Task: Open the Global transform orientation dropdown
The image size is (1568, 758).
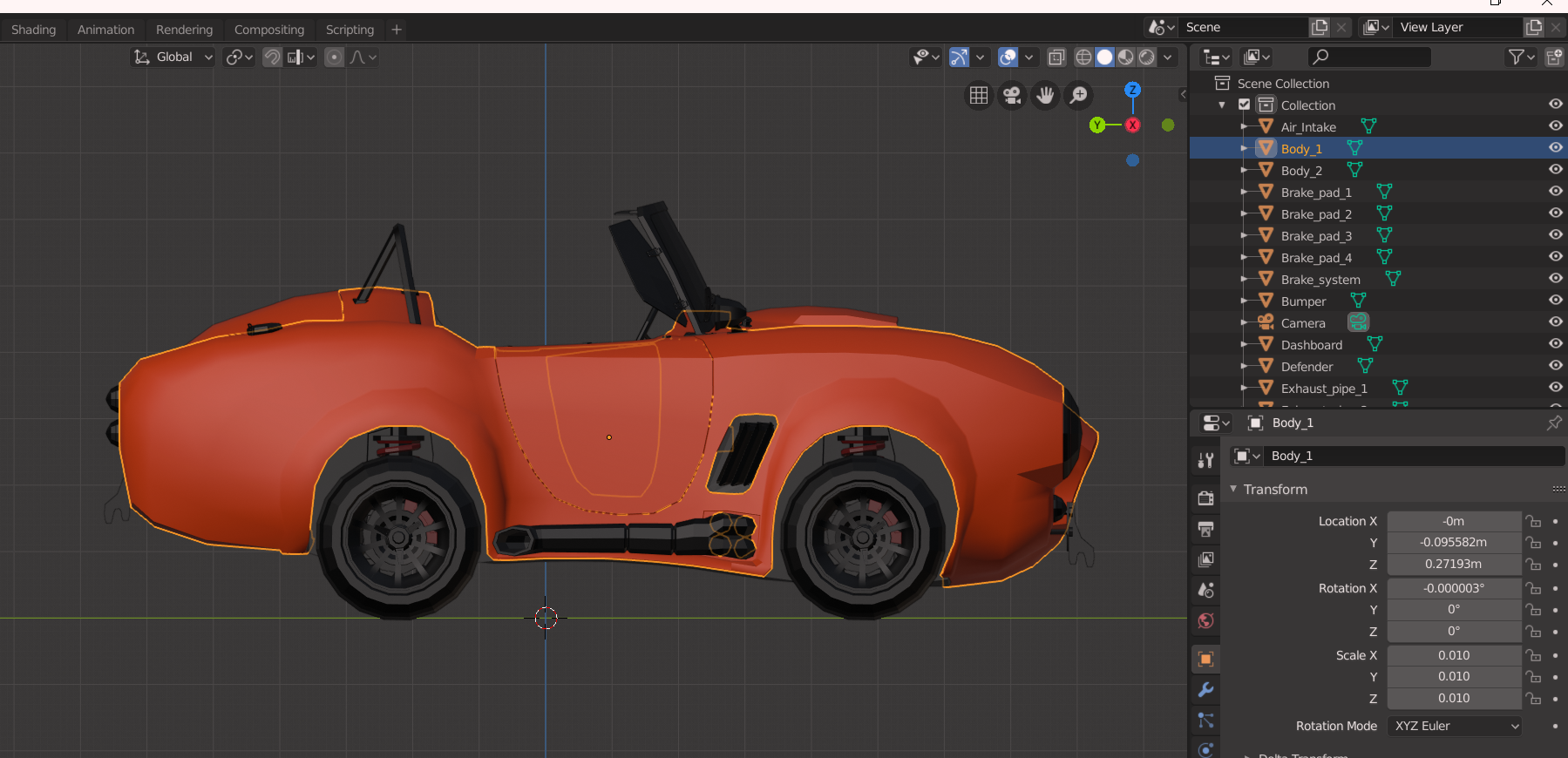Action: (173, 58)
